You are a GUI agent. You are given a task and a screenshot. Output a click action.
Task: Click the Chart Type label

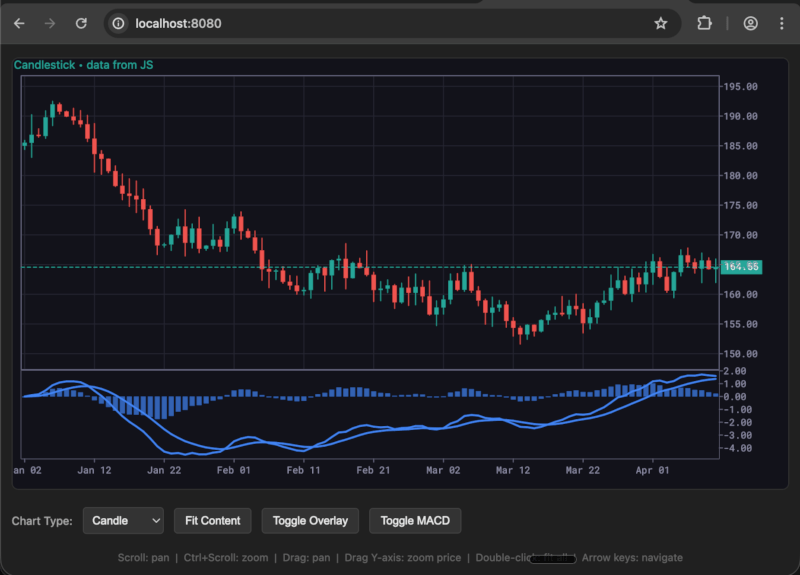[42, 521]
